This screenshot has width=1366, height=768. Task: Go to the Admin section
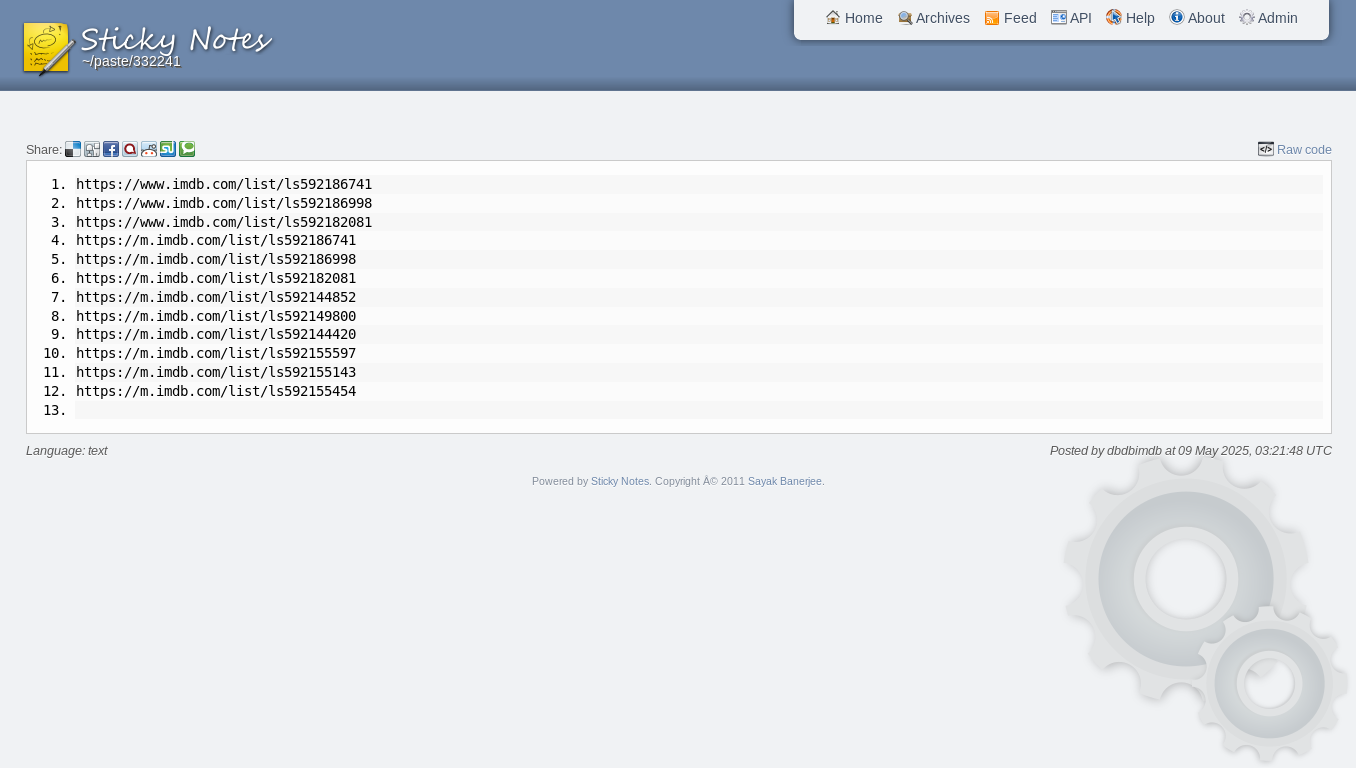click(1269, 18)
